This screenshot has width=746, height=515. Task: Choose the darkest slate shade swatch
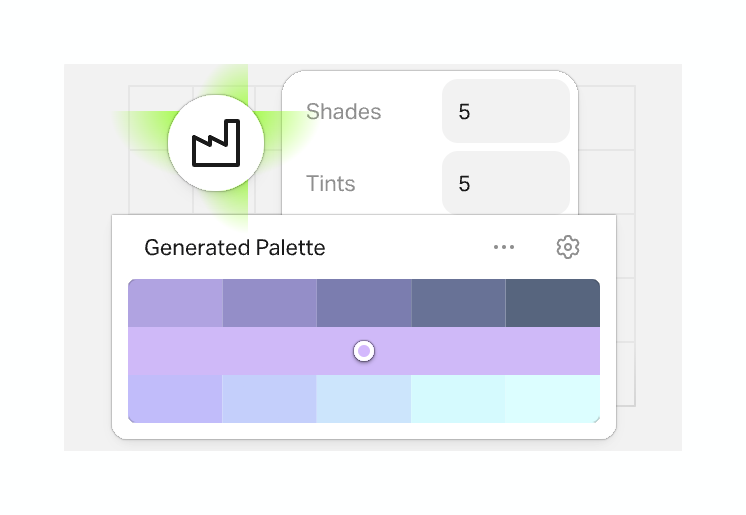[x=552, y=303]
